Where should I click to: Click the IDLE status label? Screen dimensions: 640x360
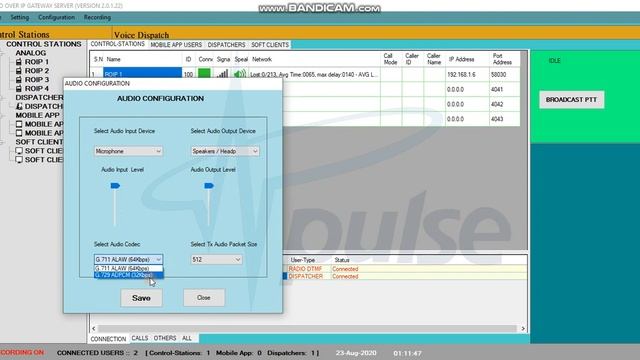pyautogui.click(x=554, y=61)
